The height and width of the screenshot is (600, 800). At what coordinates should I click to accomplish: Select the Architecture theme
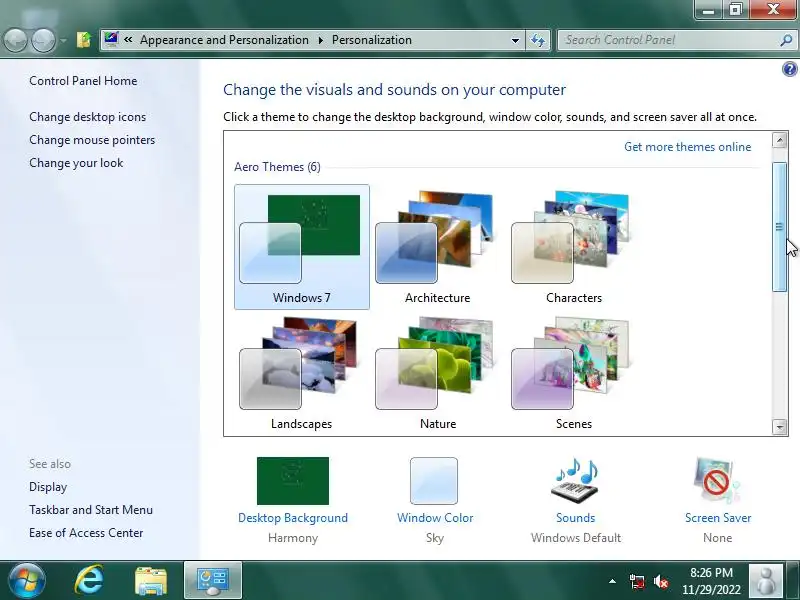click(x=437, y=247)
